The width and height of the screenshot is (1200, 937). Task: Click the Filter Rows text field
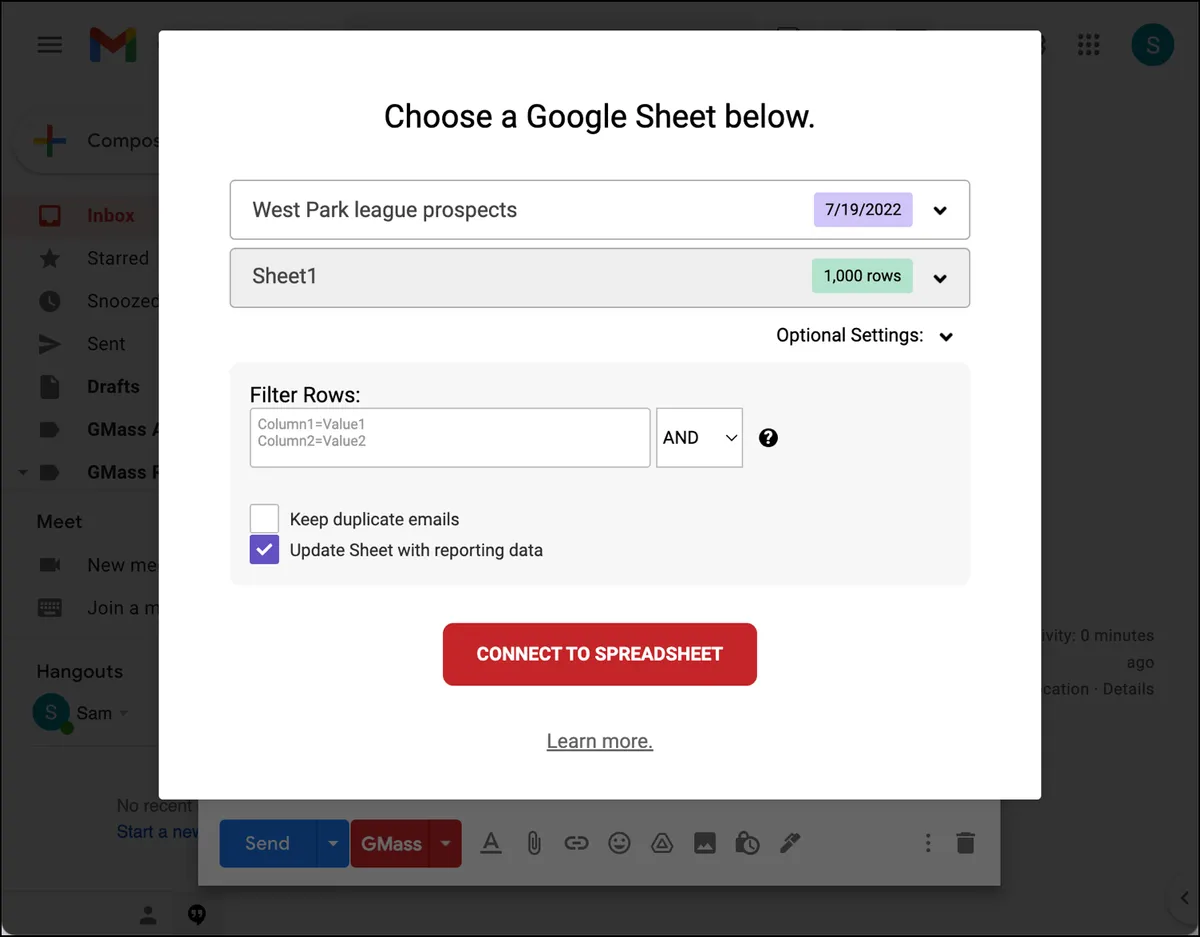(x=450, y=437)
